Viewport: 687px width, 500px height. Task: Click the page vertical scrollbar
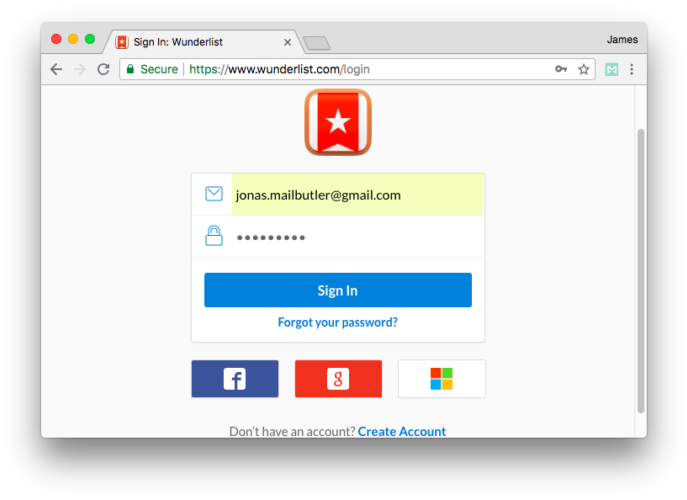[641, 271]
